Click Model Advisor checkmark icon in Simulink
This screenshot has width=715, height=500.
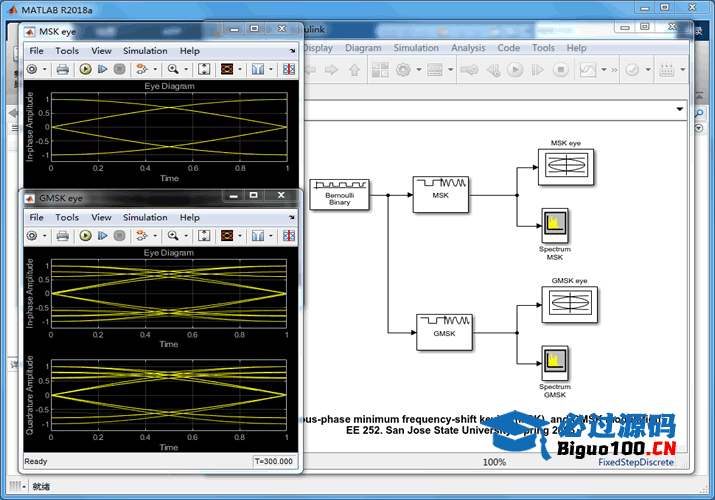click(632, 70)
